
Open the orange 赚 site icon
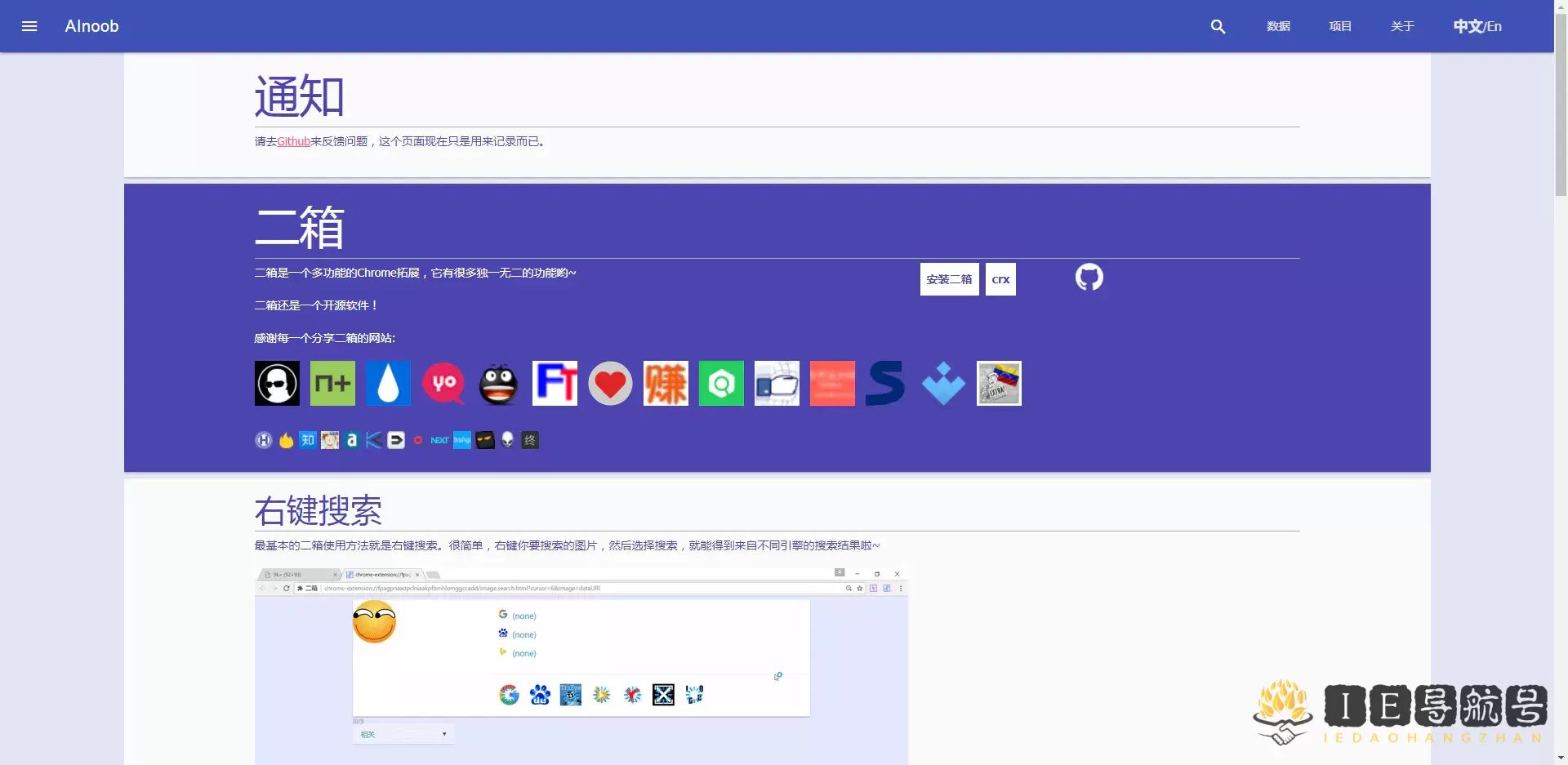click(666, 384)
